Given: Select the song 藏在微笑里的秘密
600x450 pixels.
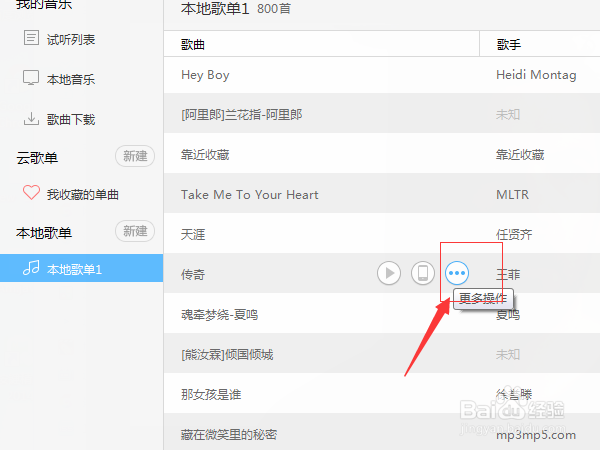Looking at the screenshot, I should tap(382, 434).
